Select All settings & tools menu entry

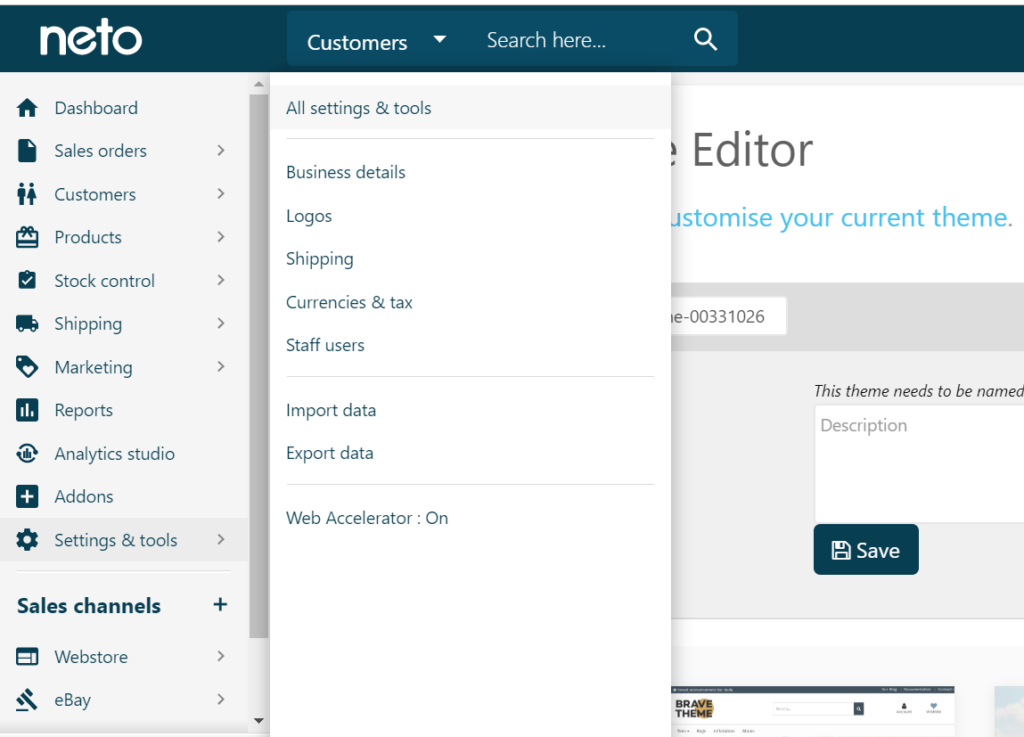(x=358, y=106)
